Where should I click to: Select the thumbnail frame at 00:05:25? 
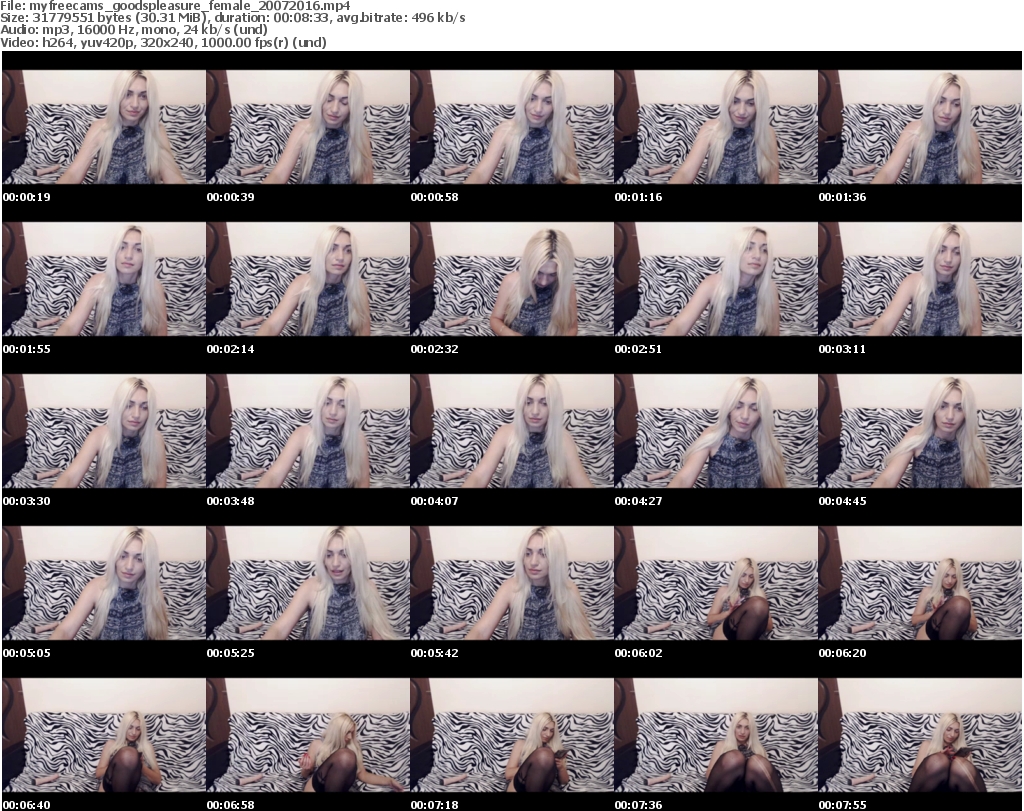coord(308,583)
